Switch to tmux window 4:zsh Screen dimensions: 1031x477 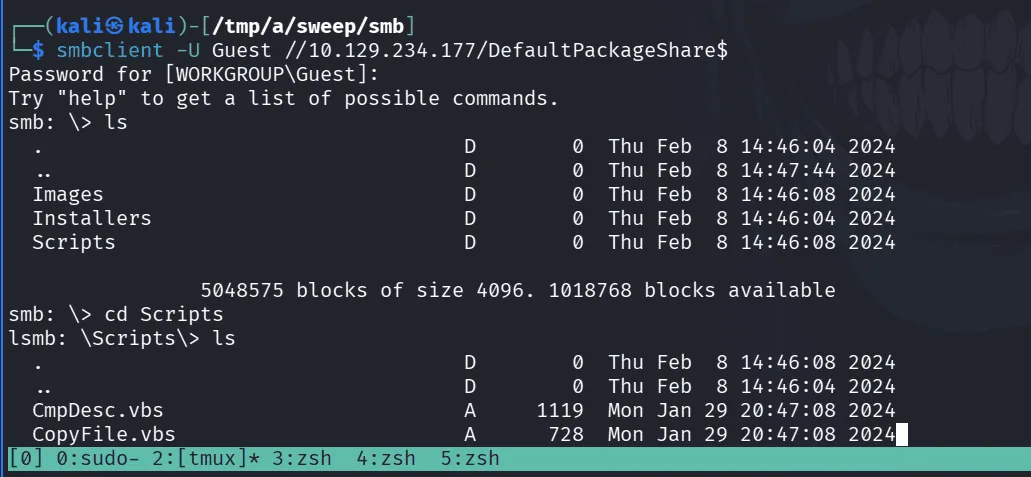click(385, 459)
